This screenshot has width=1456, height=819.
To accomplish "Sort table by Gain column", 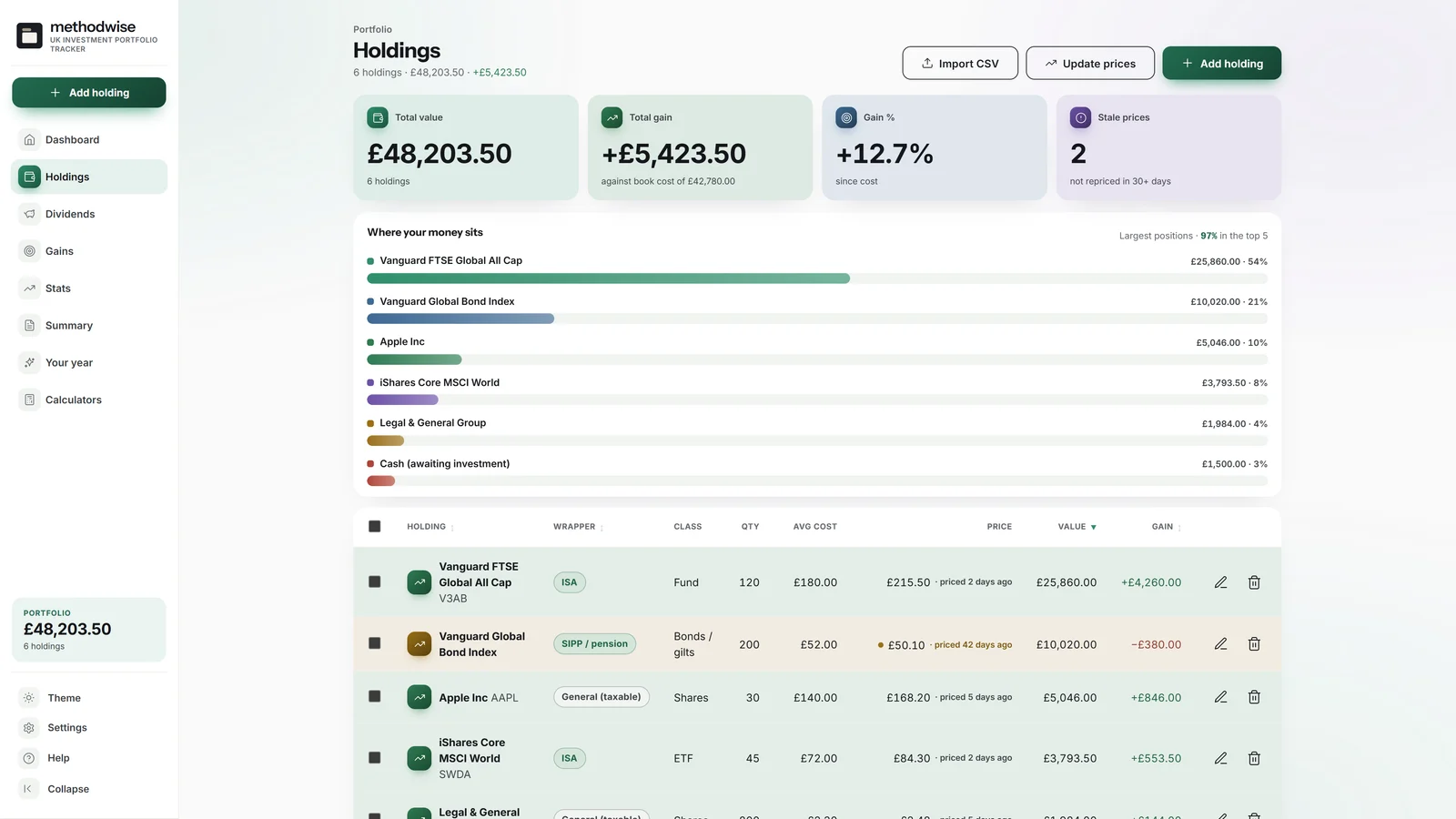I will click(1166, 527).
